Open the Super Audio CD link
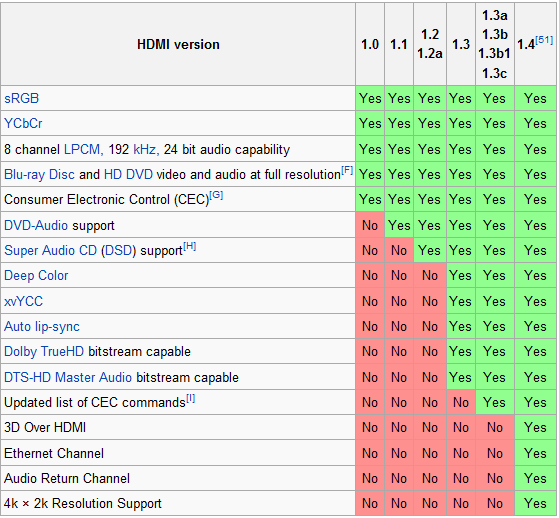 coord(50,250)
